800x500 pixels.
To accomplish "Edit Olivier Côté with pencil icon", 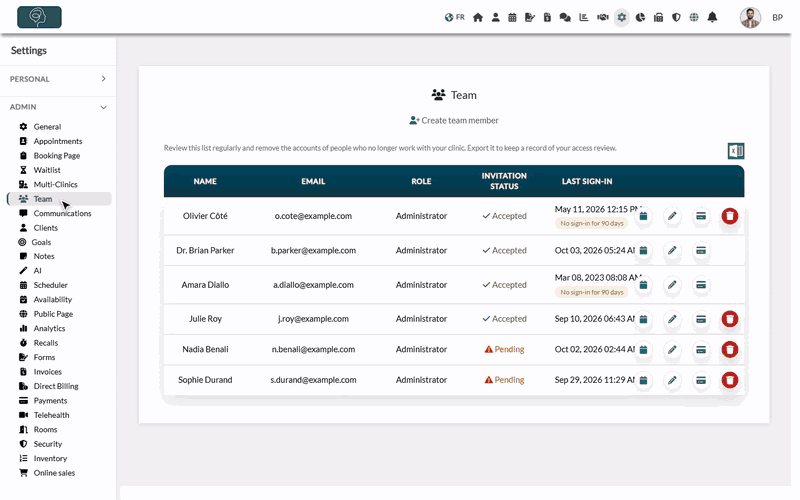I will pyautogui.click(x=672, y=216).
